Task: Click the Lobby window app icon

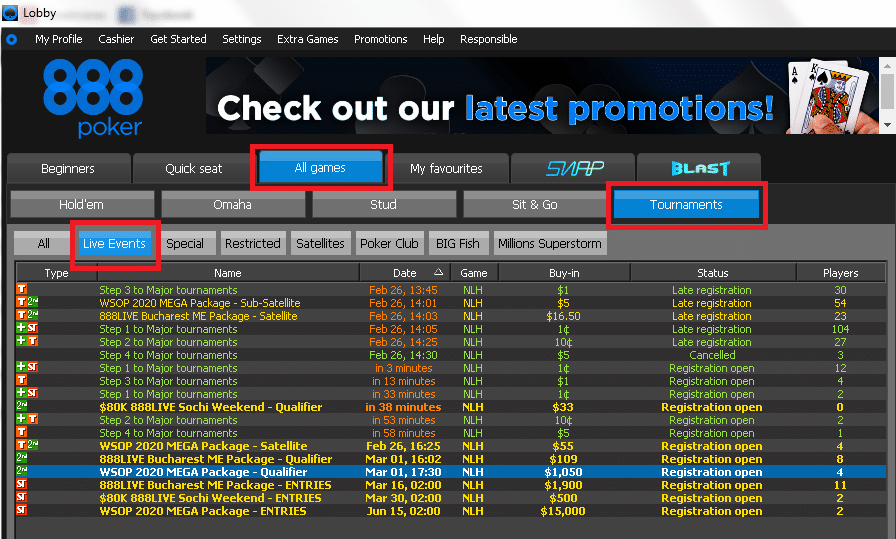Action: pyautogui.click(x=10, y=13)
